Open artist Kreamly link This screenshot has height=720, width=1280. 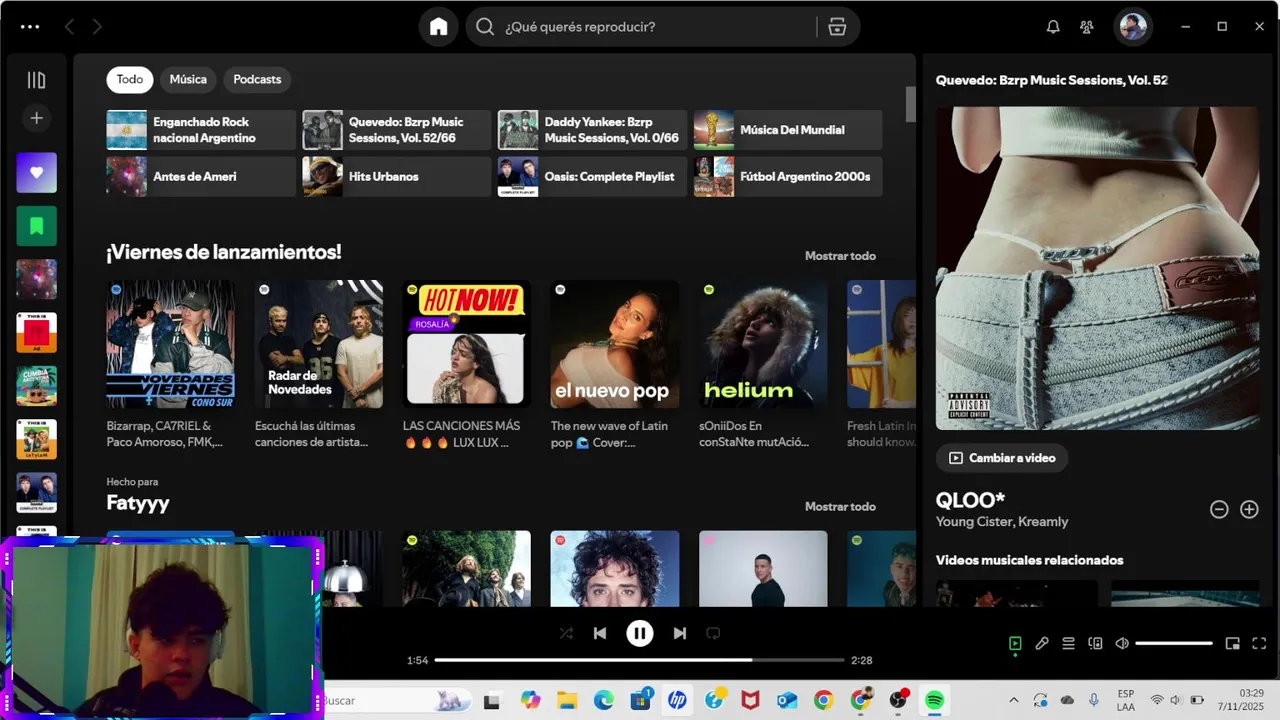[1043, 522]
